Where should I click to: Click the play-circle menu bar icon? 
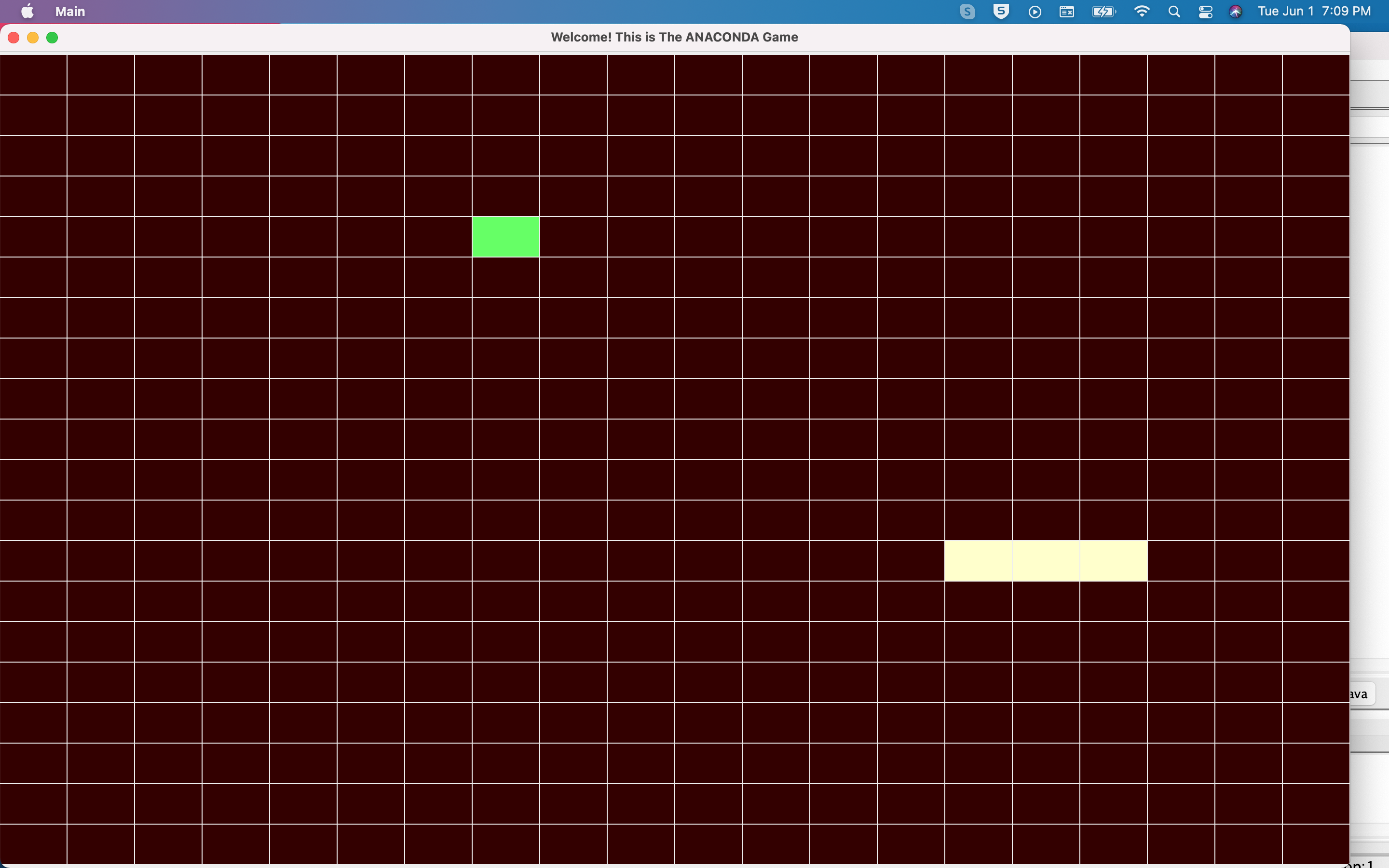coord(1035,12)
